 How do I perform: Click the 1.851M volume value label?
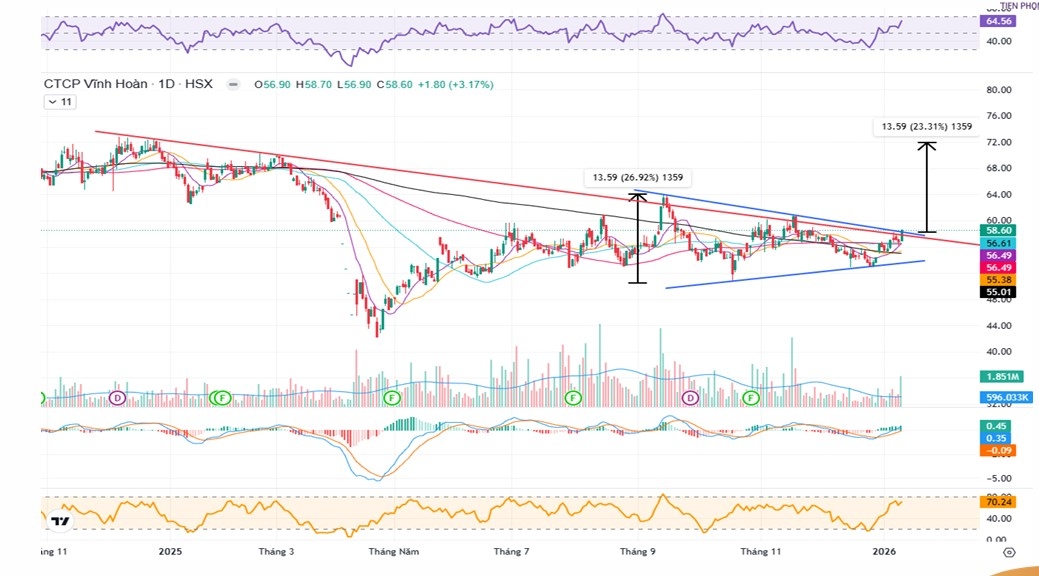point(999,376)
